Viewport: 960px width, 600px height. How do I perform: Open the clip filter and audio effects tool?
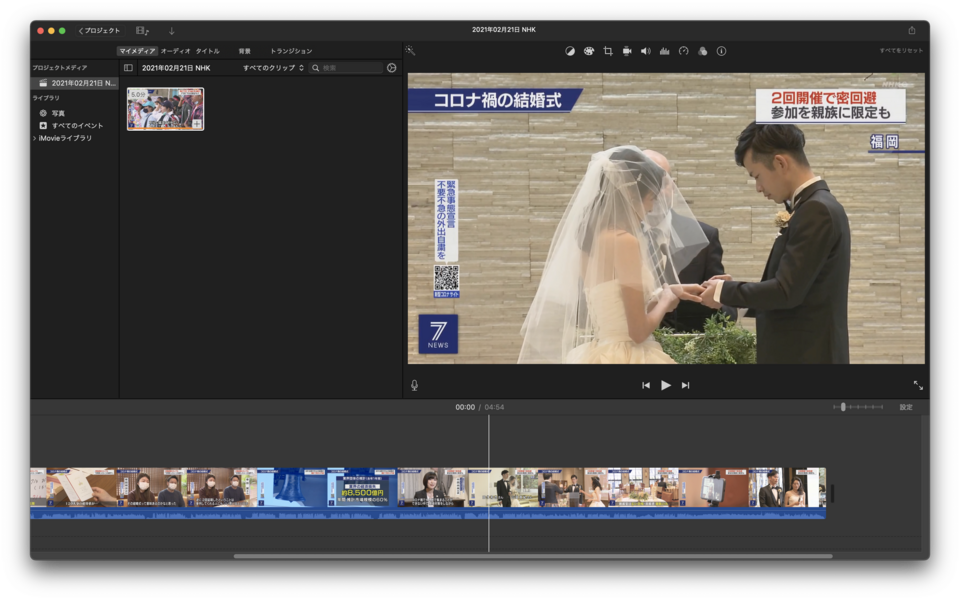click(702, 51)
